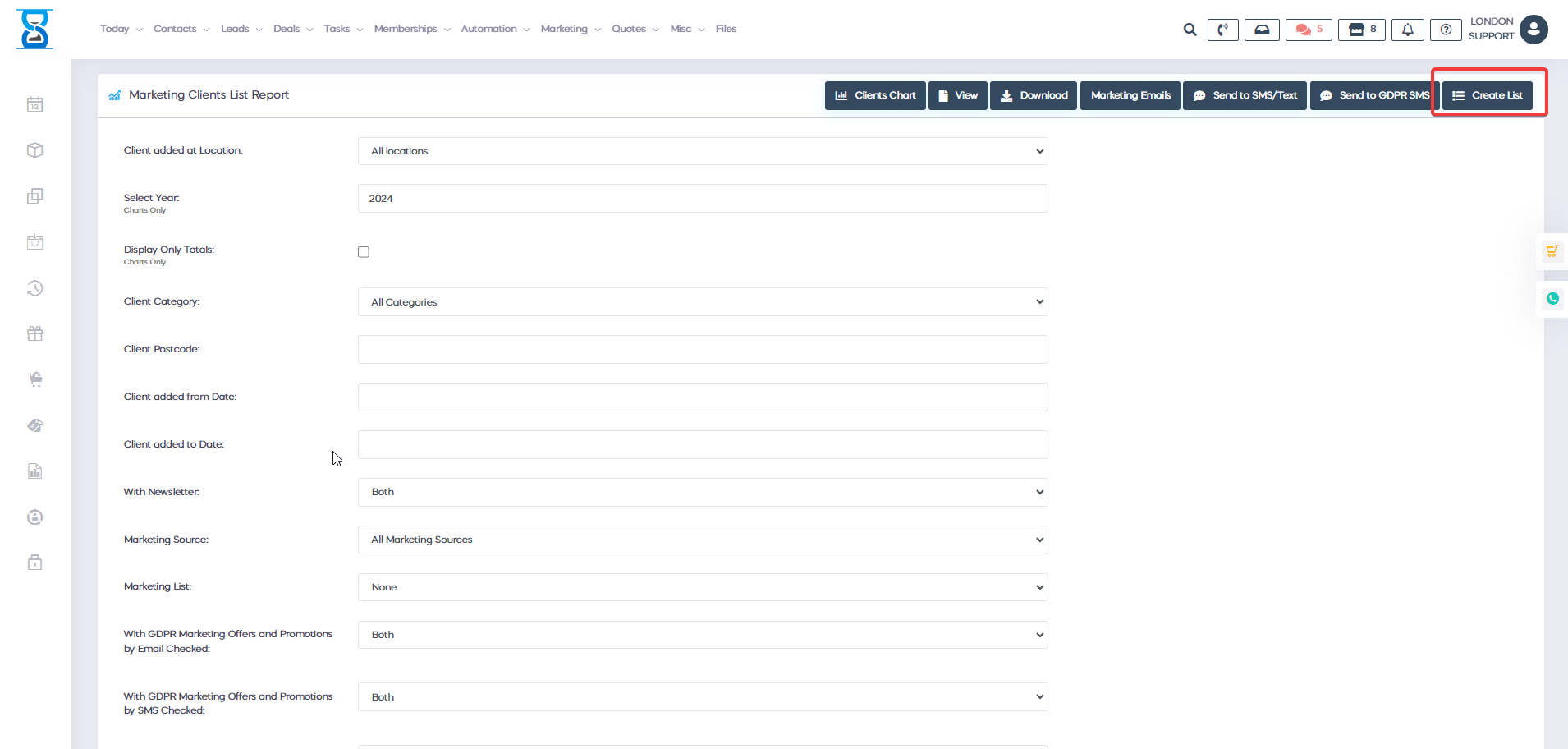Expand the Marketing Source dropdown
Image resolution: width=1568 pixels, height=749 pixels.
[x=702, y=540]
